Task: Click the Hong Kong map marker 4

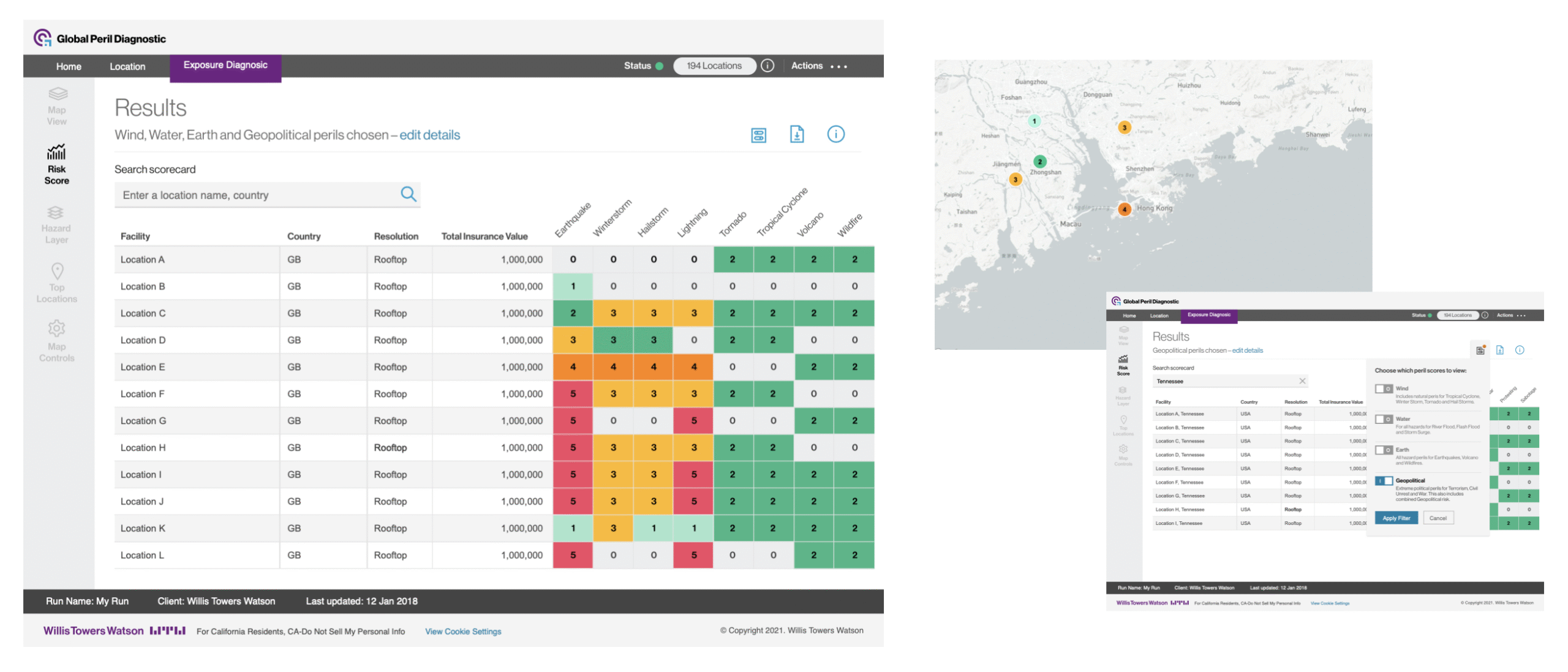Action: pos(1124,209)
